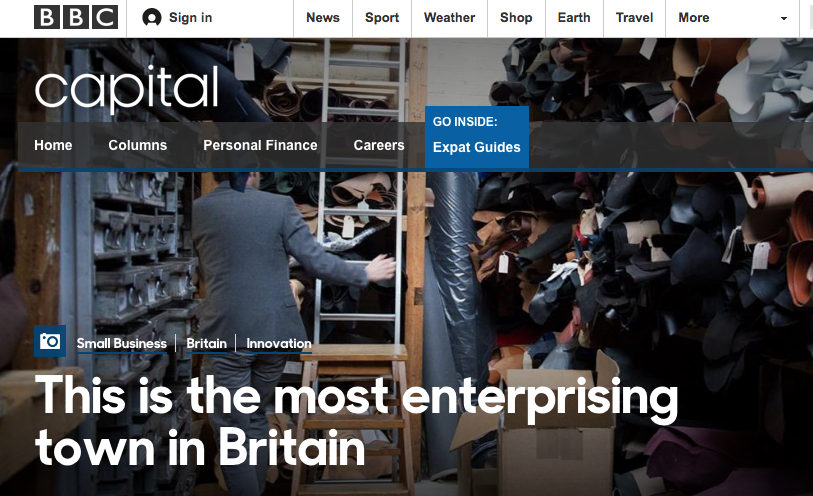Open the More menu item
The height and width of the screenshot is (496, 813).
coord(693,18)
